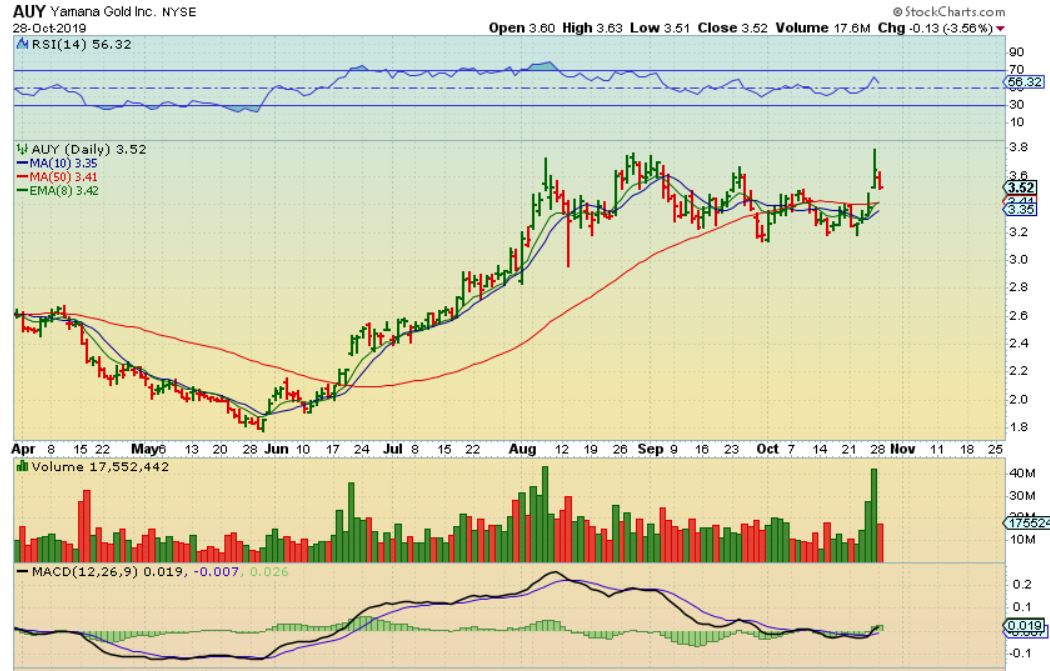
Task: Click the 'Chg -0.13 (-3.56%)' value
Action: (935, 28)
